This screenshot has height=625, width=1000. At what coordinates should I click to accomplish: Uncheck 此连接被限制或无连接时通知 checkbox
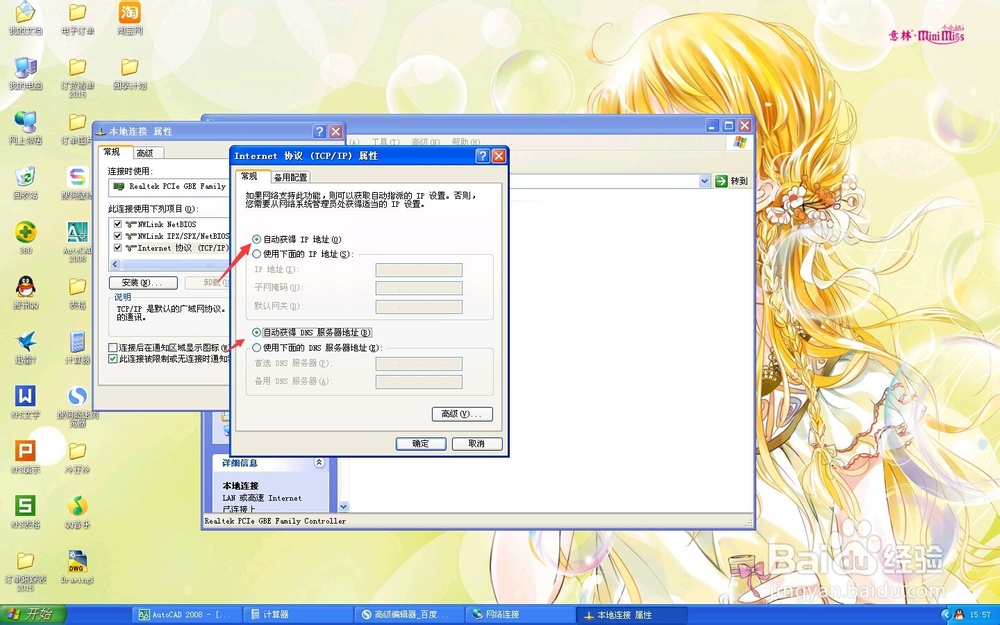pyautogui.click(x=113, y=359)
